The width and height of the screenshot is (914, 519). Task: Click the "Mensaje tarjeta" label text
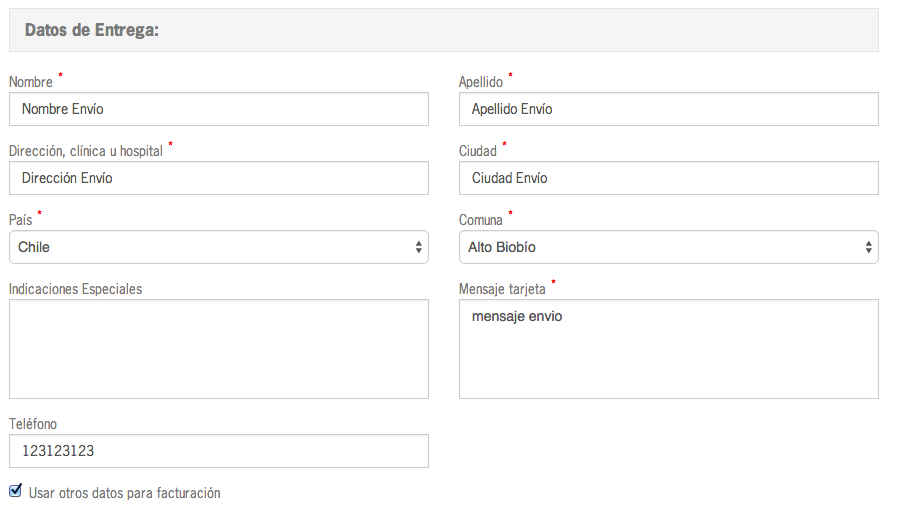pos(502,289)
